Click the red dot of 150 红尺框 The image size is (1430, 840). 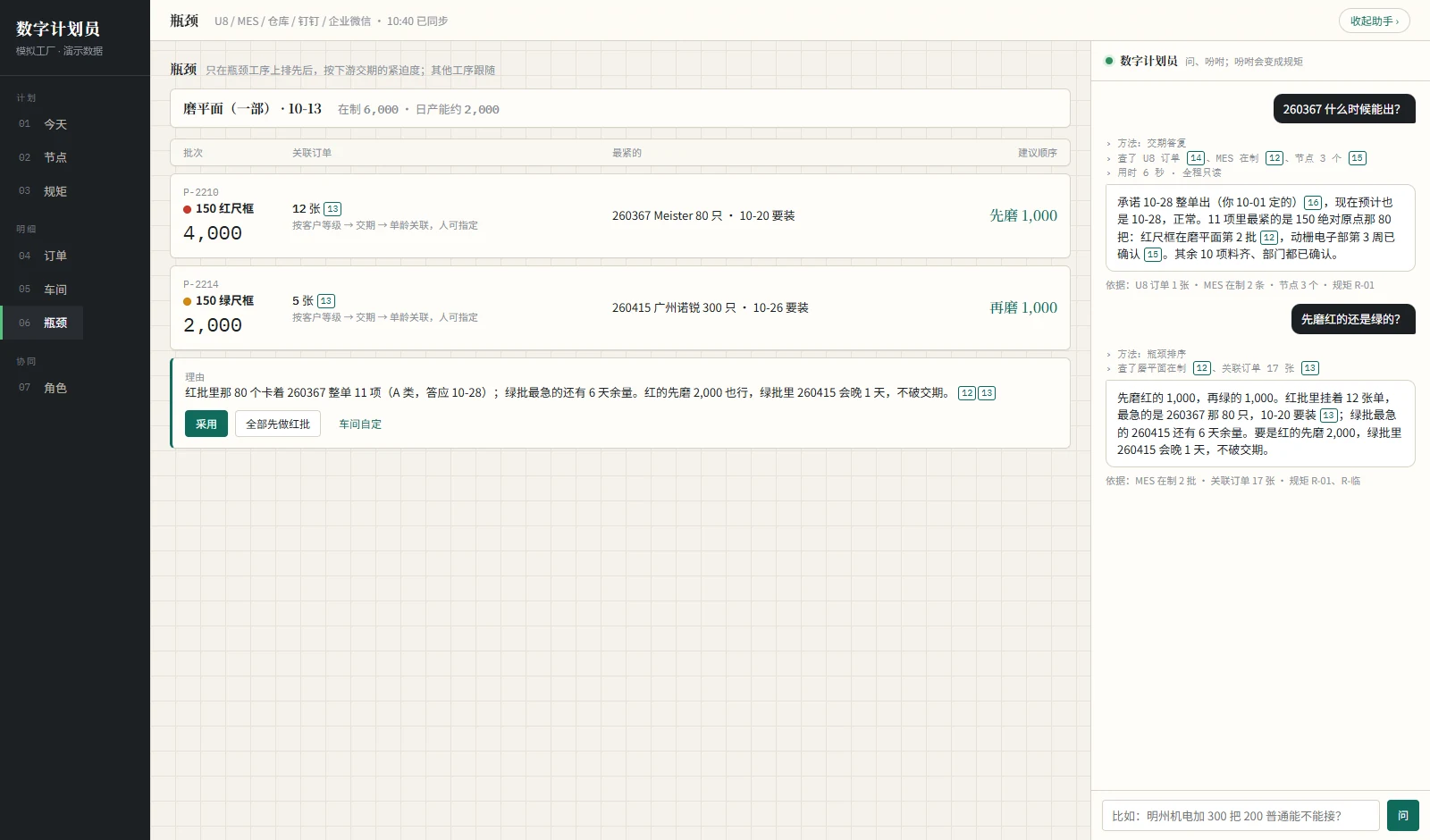pos(188,209)
